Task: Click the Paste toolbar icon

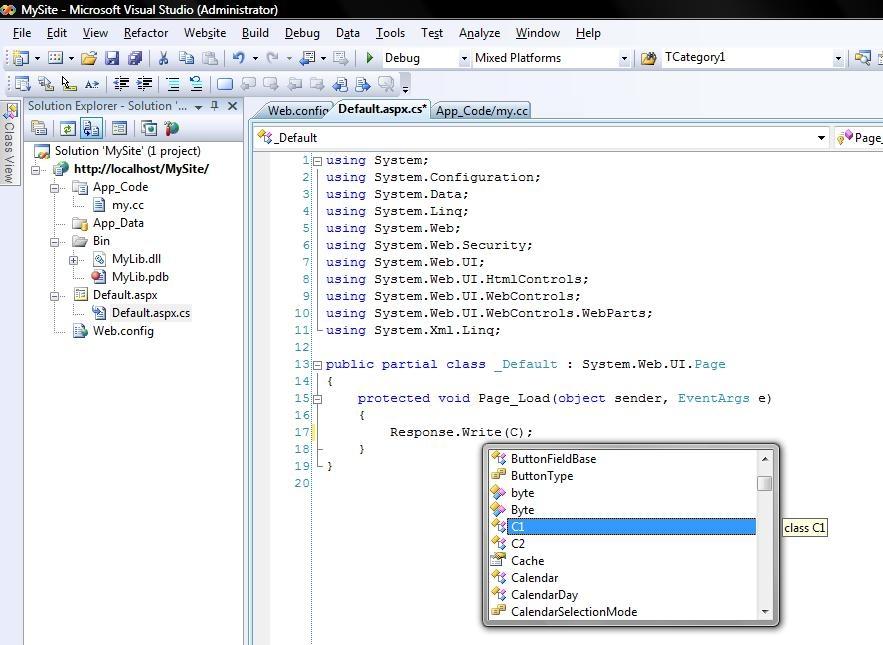Action: click(210, 57)
